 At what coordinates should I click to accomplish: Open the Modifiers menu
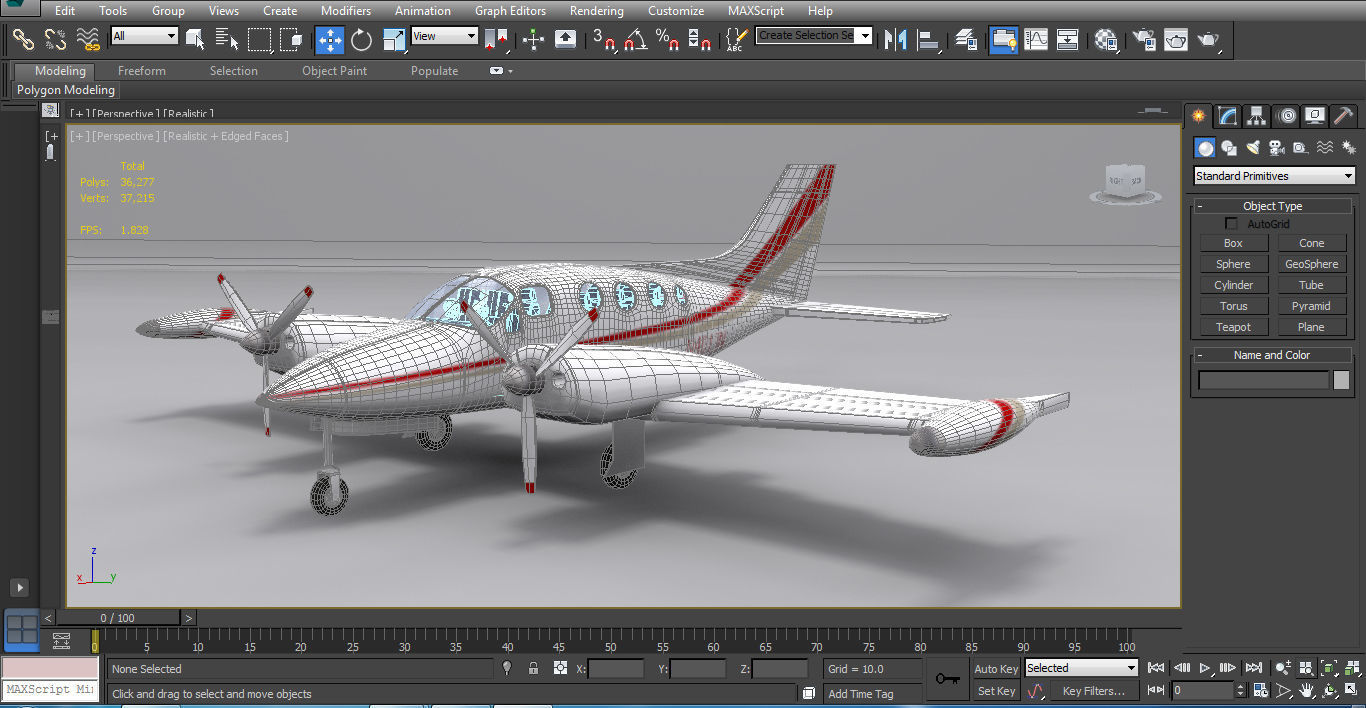[x=346, y=11]
